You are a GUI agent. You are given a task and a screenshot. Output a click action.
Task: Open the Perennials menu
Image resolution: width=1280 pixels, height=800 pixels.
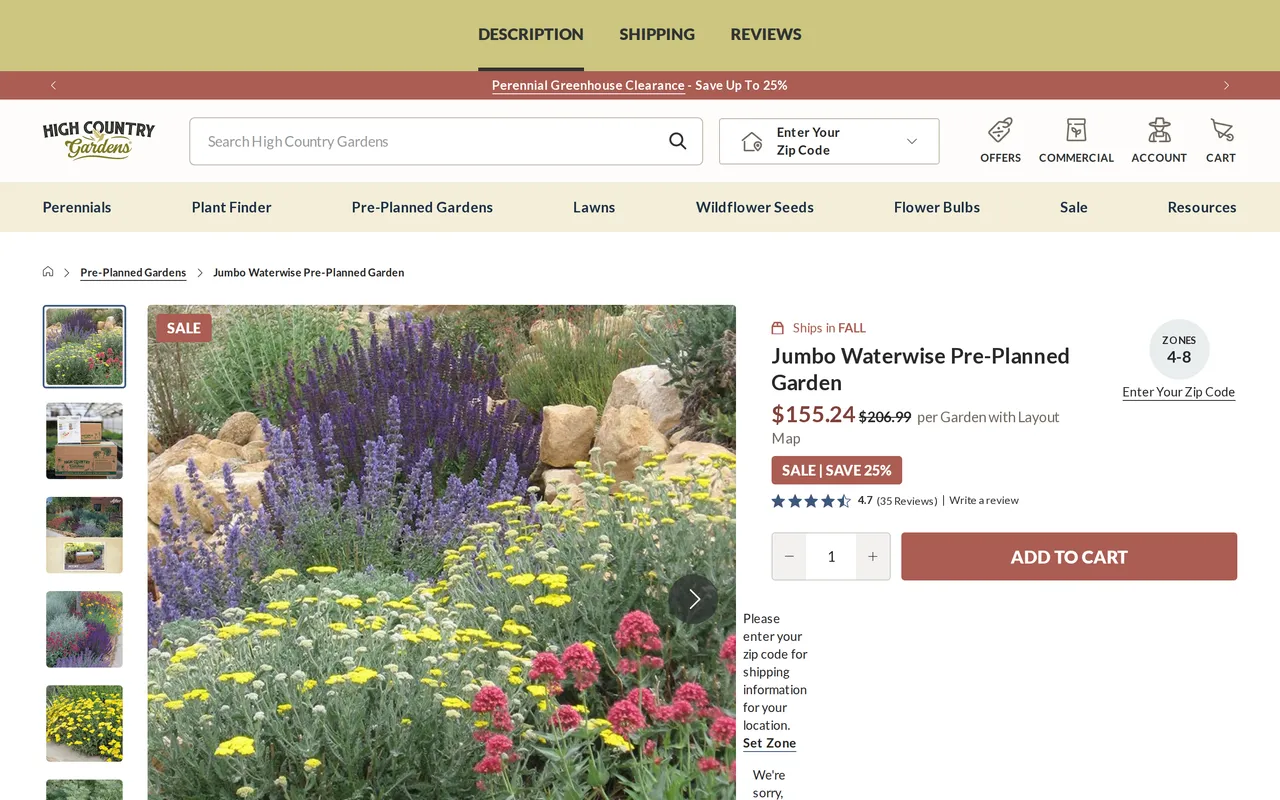click(x=77, y=207)
